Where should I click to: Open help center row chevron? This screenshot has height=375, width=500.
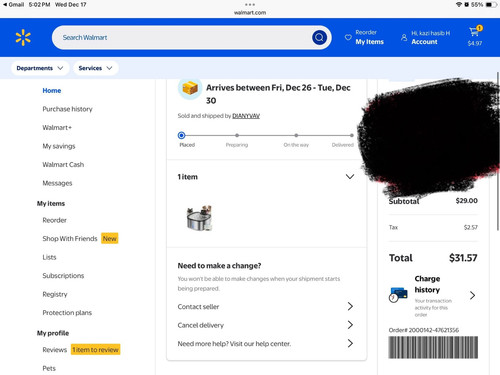tap(350, 343)
